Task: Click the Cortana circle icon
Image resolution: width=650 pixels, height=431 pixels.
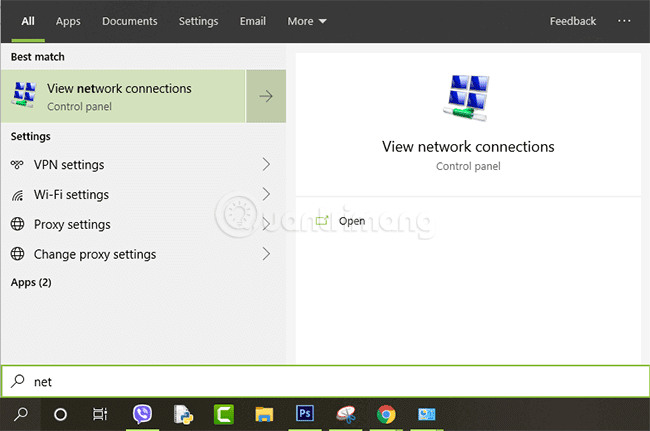Action: (x=60, y=414)
